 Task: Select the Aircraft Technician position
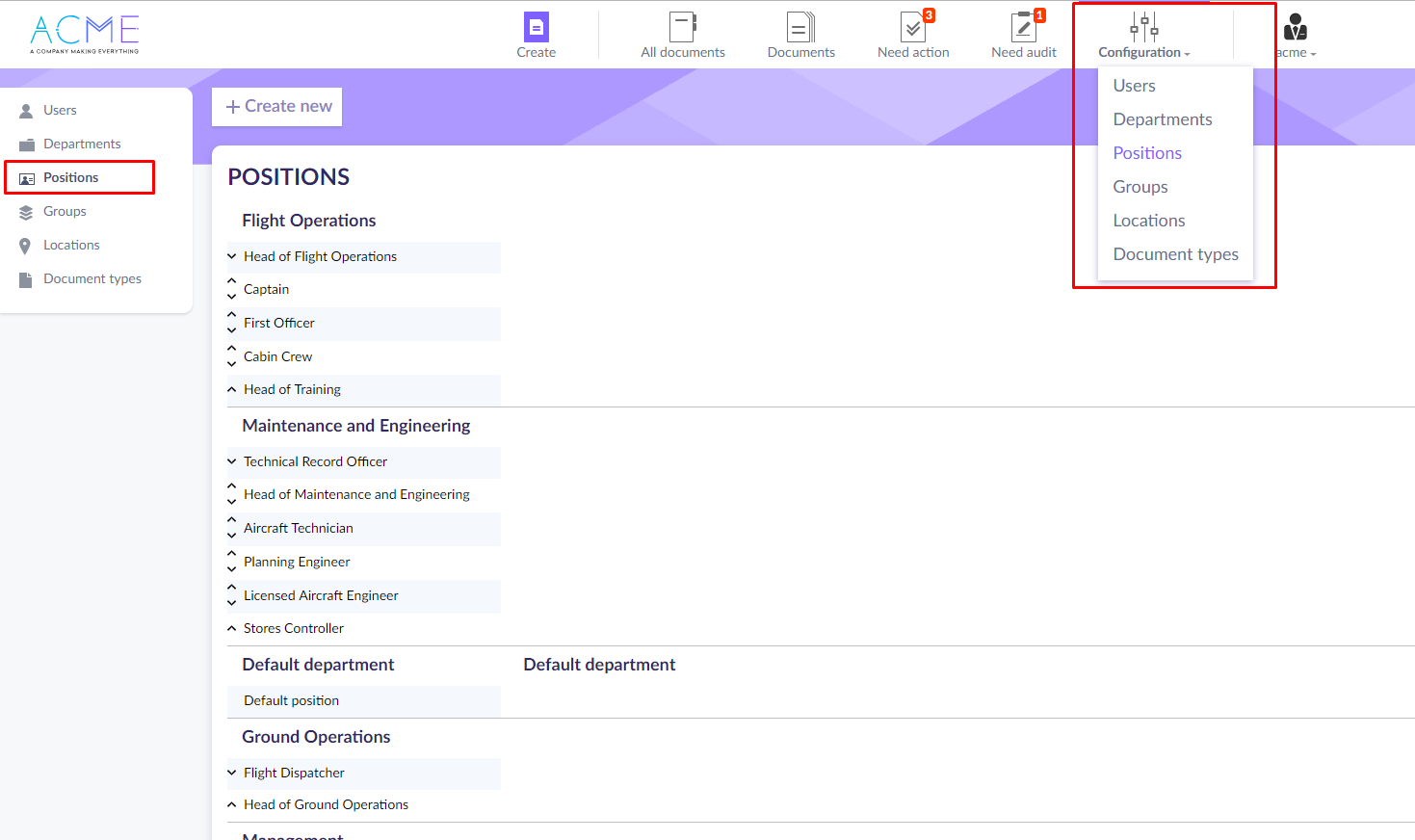pyautogui.click(x=298, y=528)
